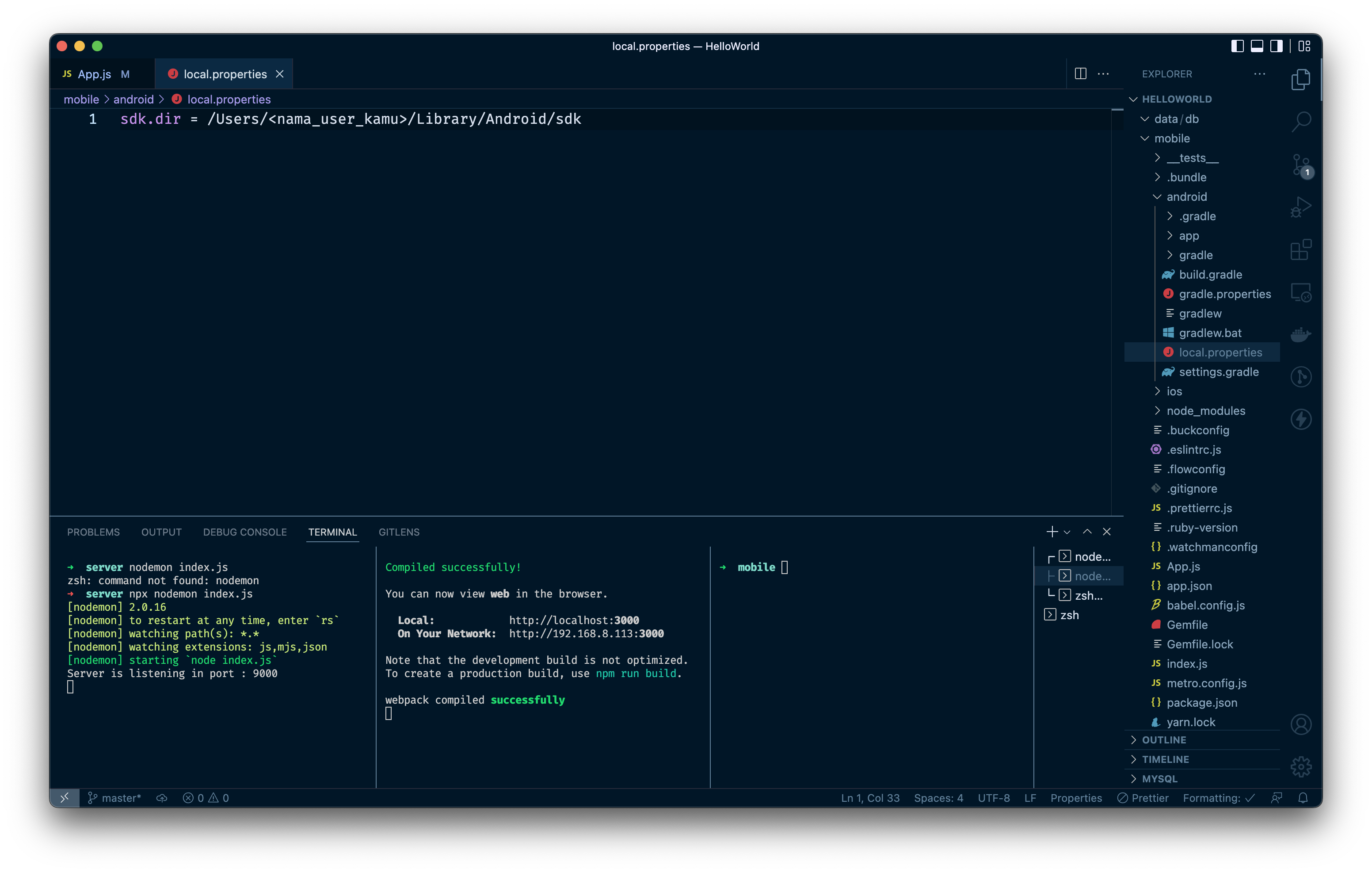Image resolution: width=1372 pixels, height=873 pixels.
Task: Split the editor to the right
Action: tap(1080, 73)
